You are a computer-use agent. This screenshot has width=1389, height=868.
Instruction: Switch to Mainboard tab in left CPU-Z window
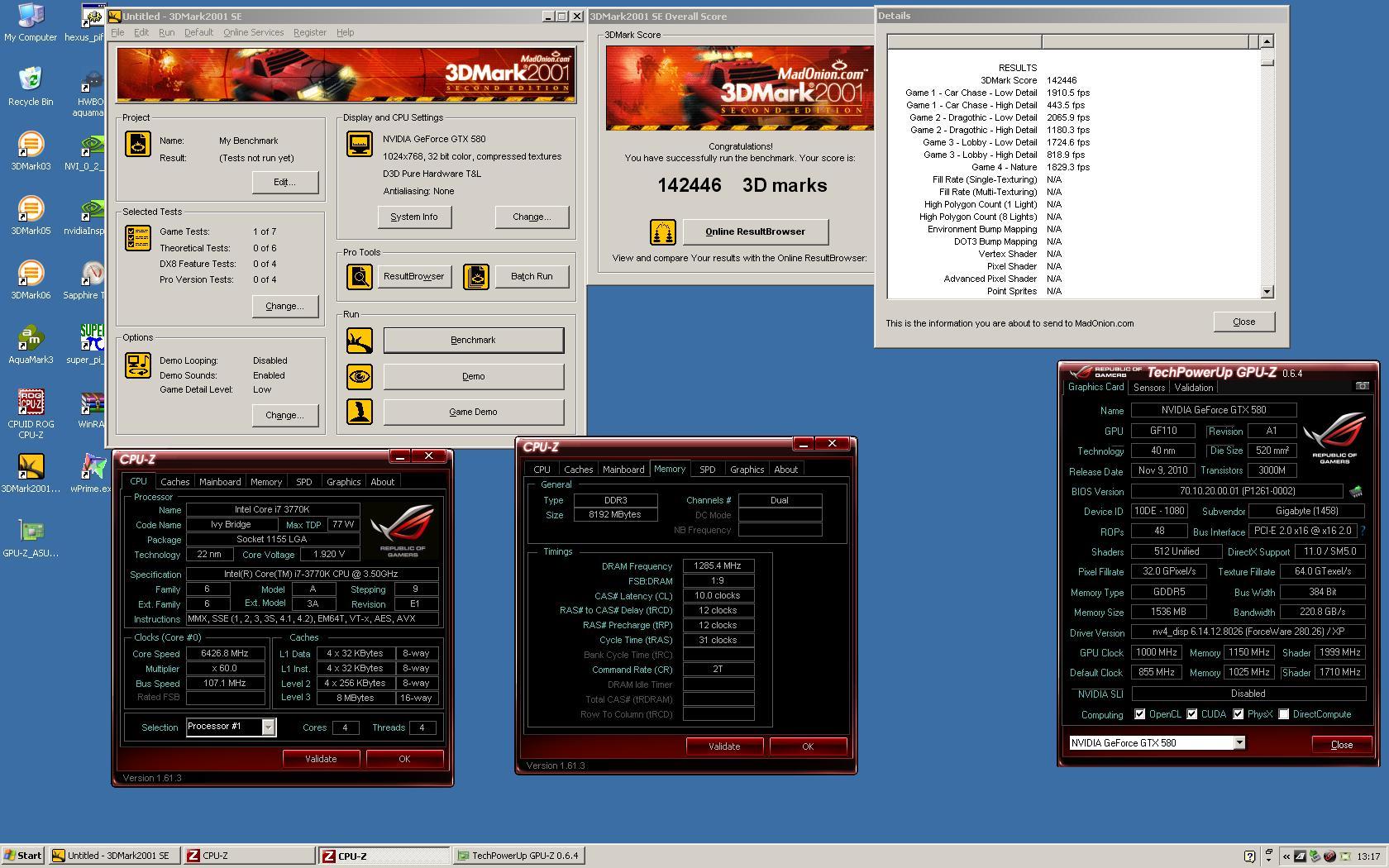click(220, 482)
